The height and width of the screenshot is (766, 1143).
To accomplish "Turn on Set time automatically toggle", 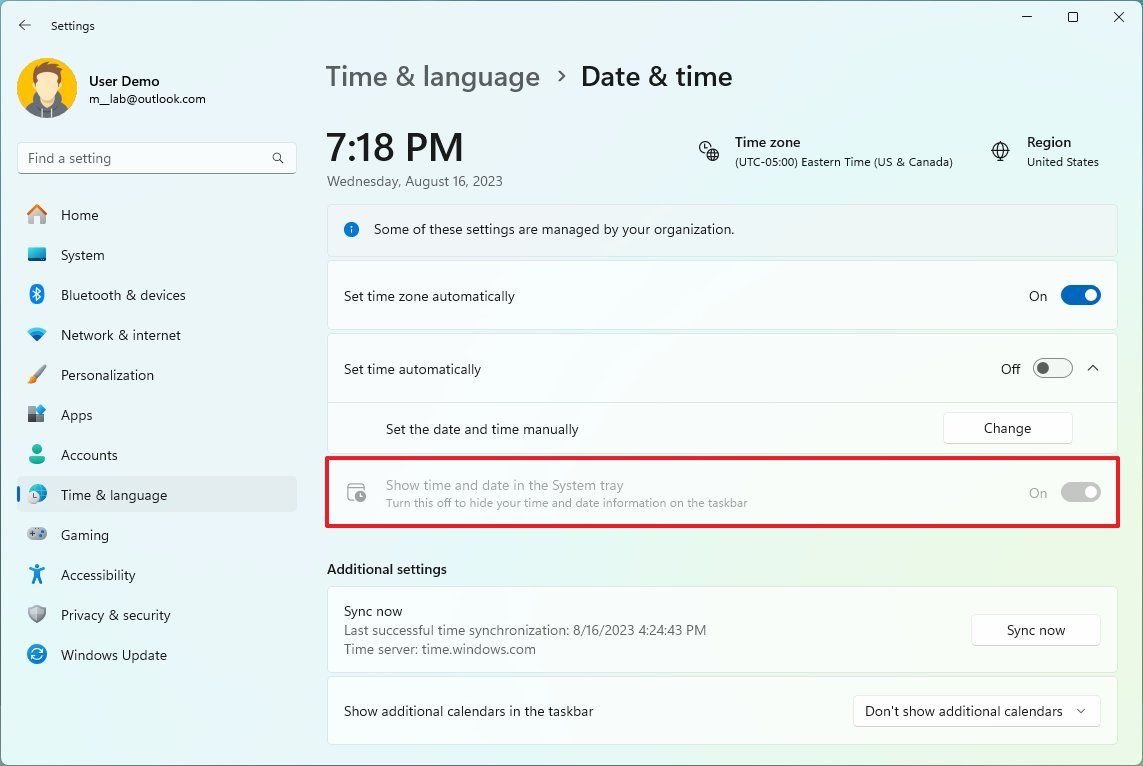I will 1053,368.
